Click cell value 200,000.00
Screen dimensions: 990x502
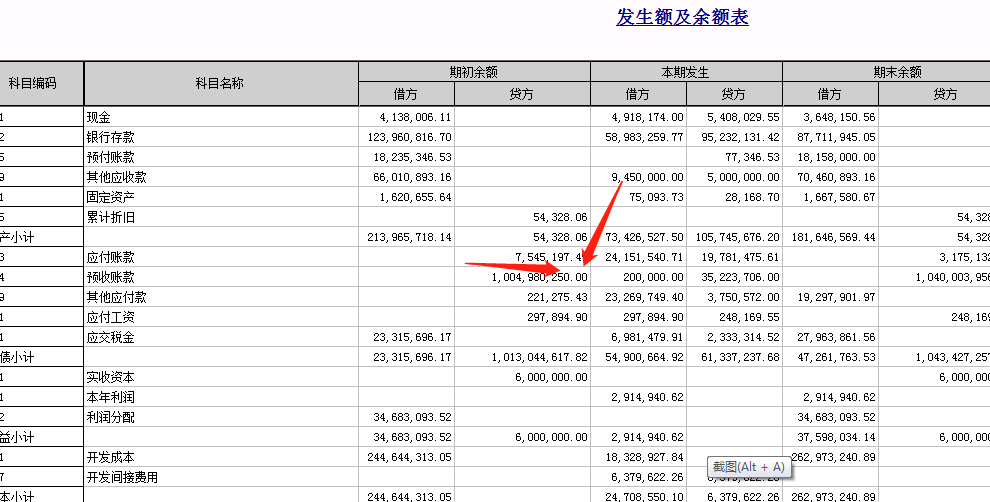(653, 277)
